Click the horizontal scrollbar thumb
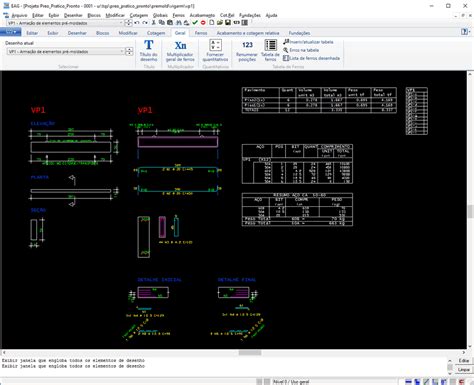This screenshot has height=385, width=474. [x=250, y=352]
